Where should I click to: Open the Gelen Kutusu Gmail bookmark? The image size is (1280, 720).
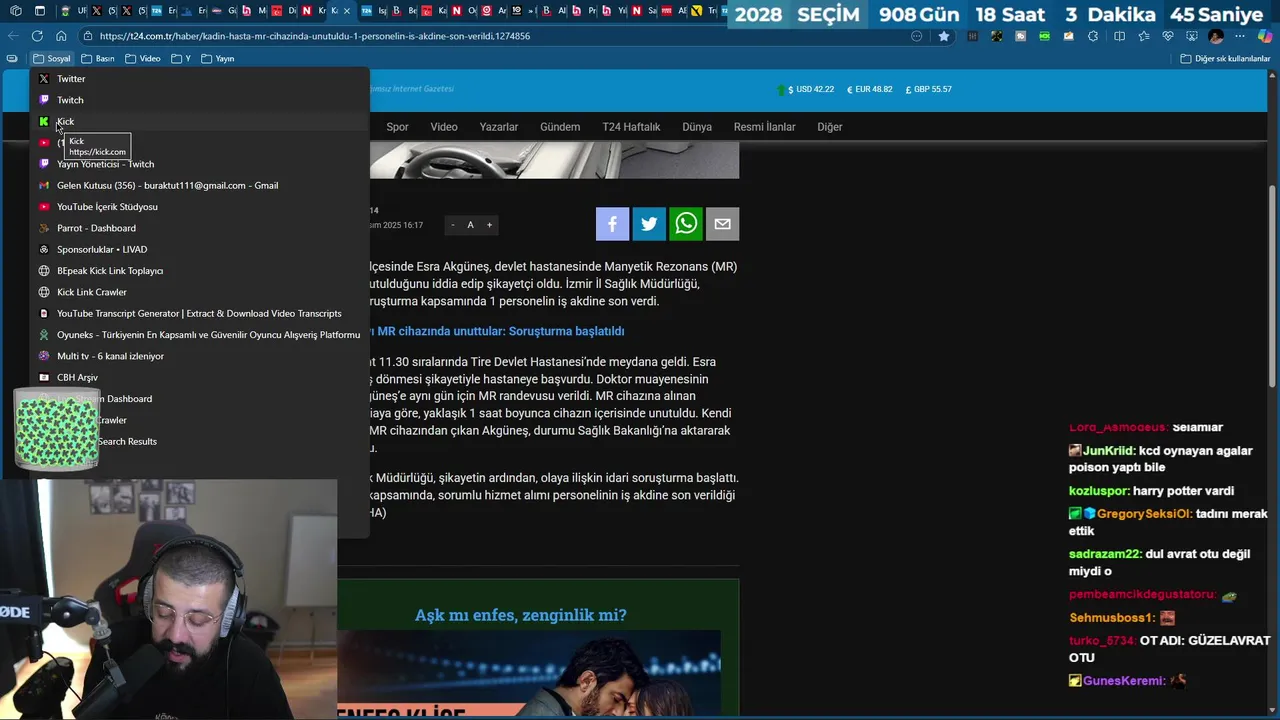click(200, 185)
